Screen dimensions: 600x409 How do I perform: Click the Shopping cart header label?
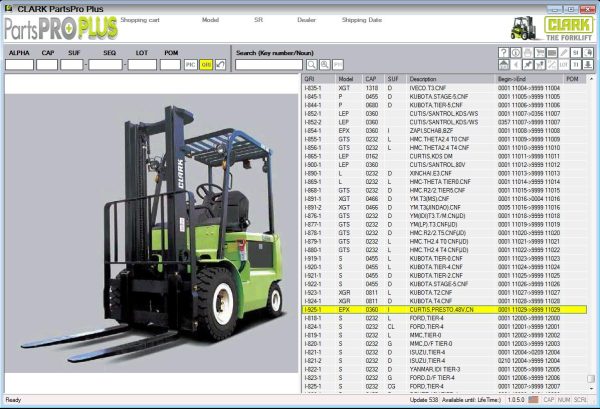pyautogui.click(x=140, y=20)
